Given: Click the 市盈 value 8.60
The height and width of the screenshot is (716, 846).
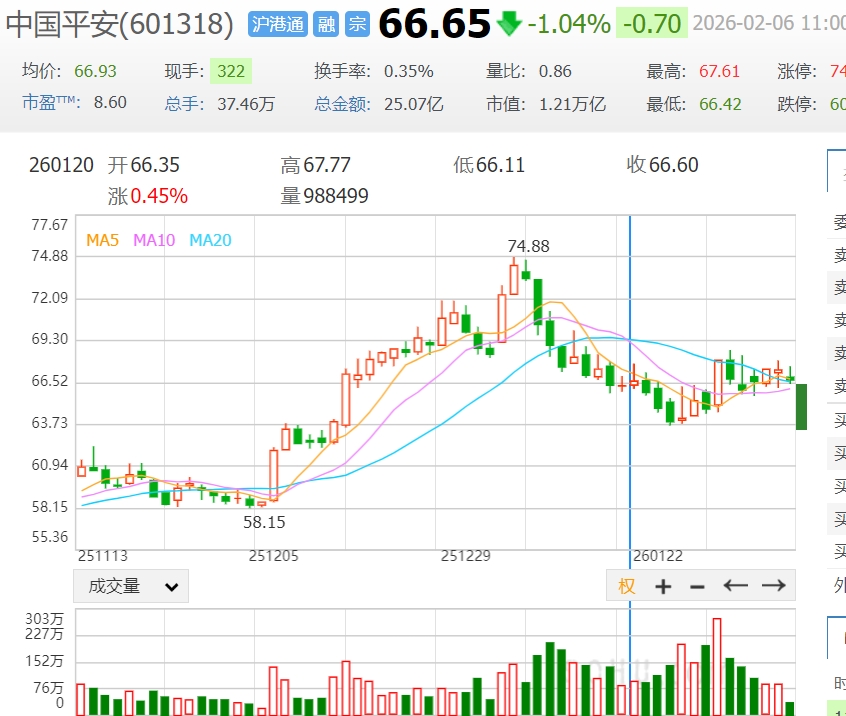Looking at the screenshot, I should [110, 103].
